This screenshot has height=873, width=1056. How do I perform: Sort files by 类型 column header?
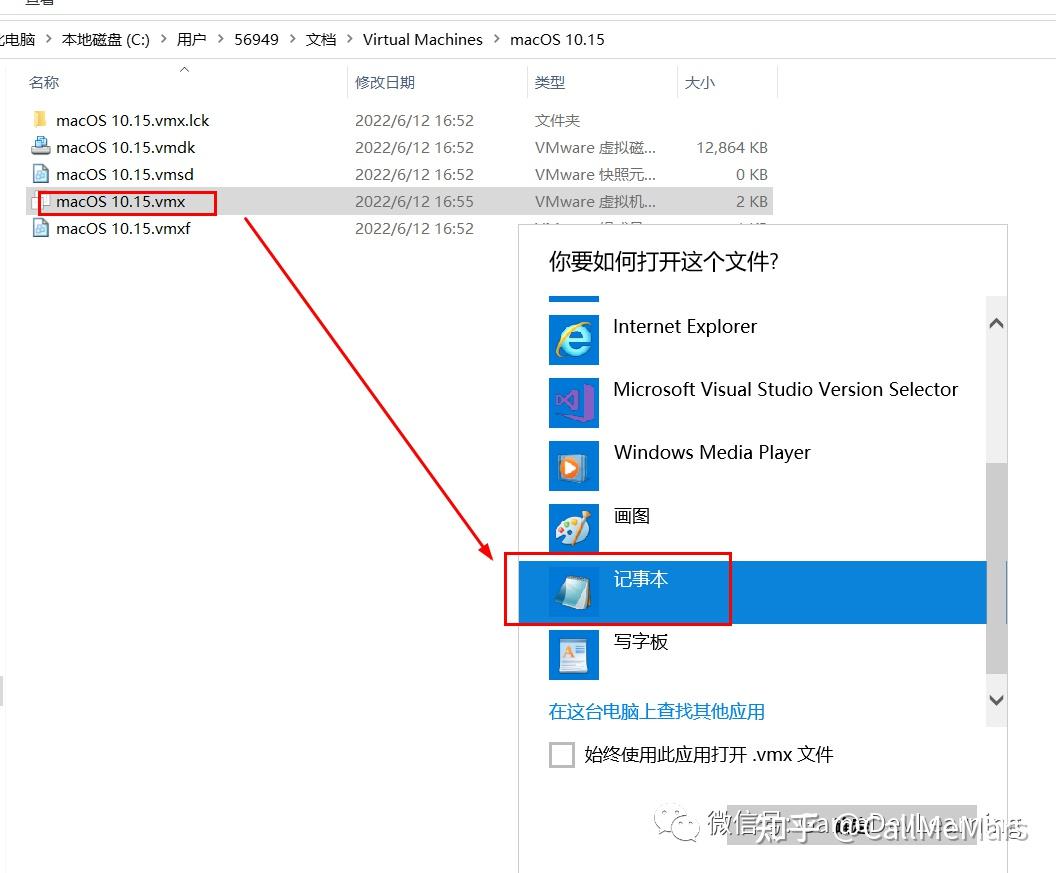[550, 82]
